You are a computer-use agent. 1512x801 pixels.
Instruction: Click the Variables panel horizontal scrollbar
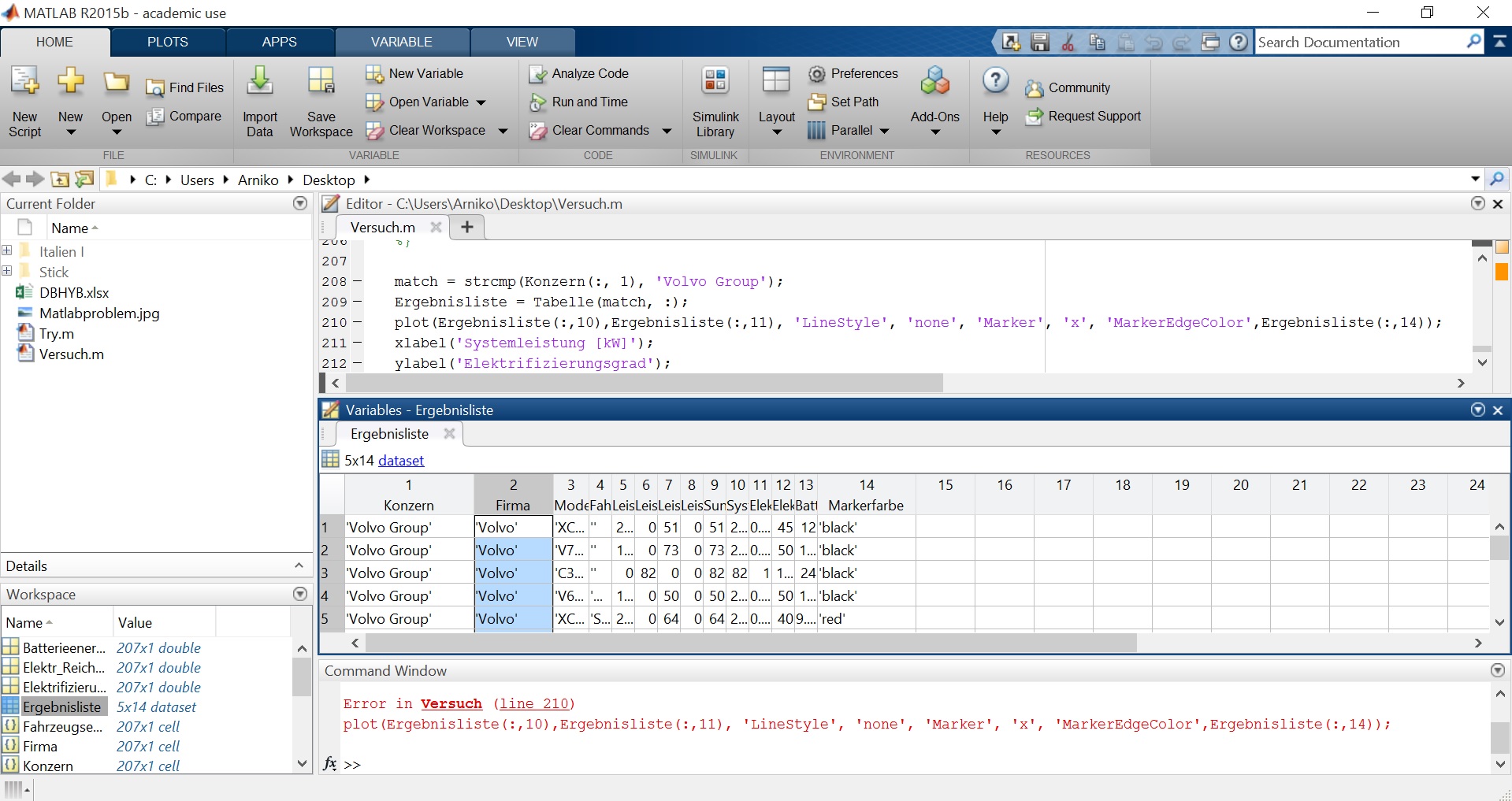[x=749, y=643]
